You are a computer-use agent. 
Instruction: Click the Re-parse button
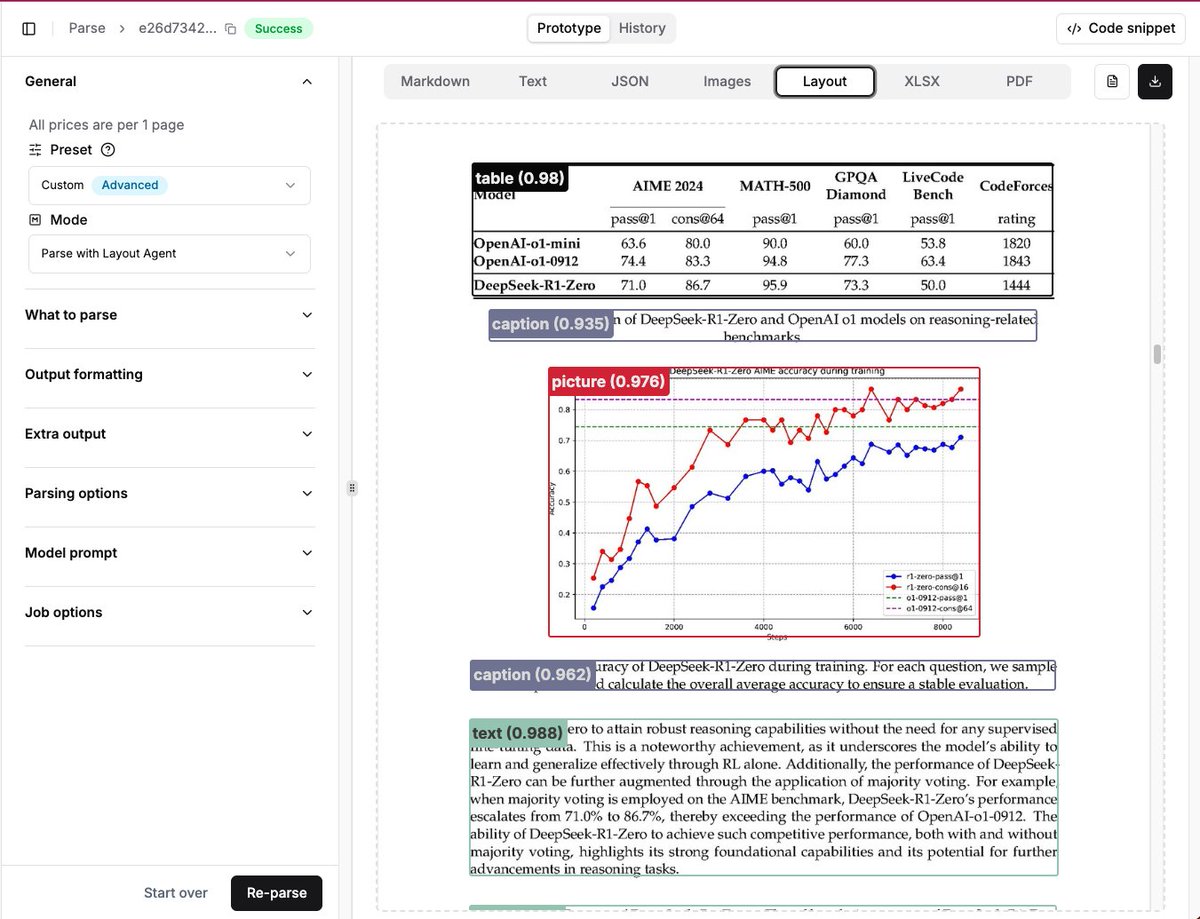pyautogui.click(x=277, y=893)
